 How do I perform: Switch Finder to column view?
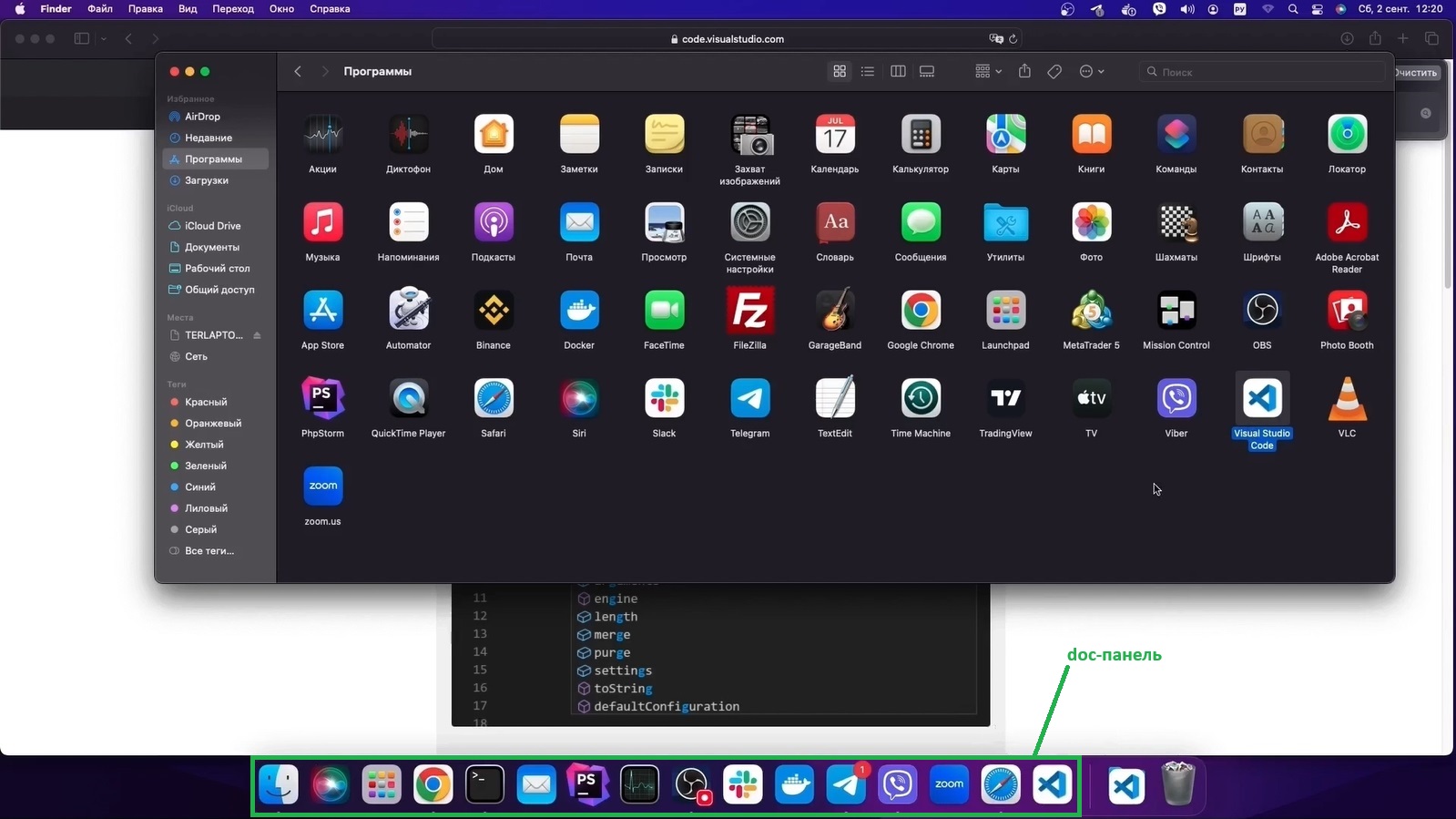click(898, 71)
